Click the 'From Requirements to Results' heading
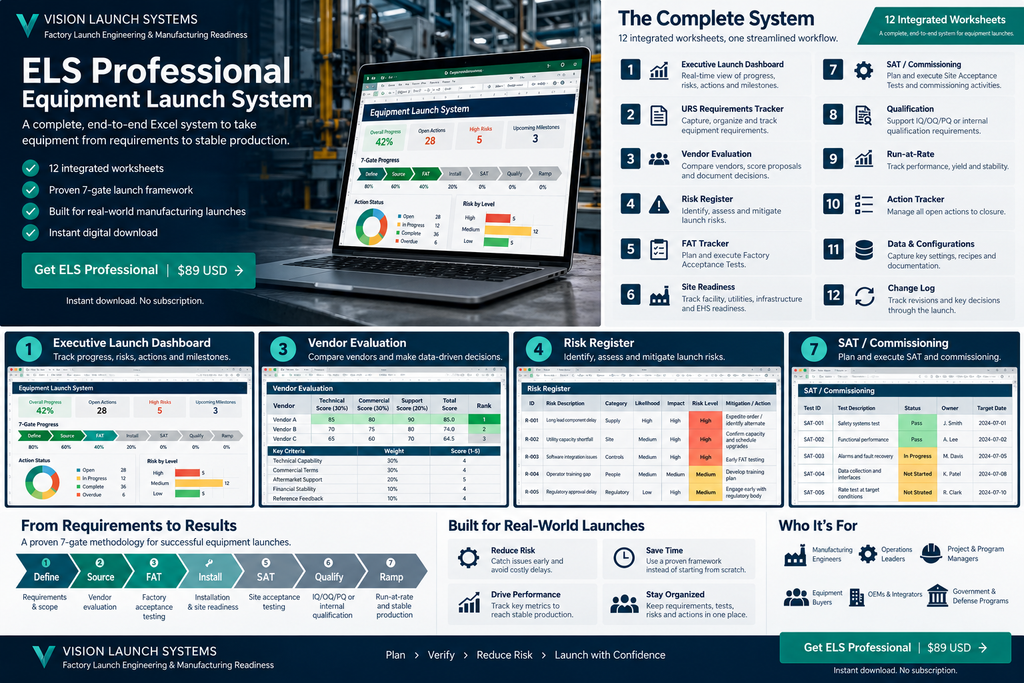The image size is (1024, 683). [x=129, y=526]
